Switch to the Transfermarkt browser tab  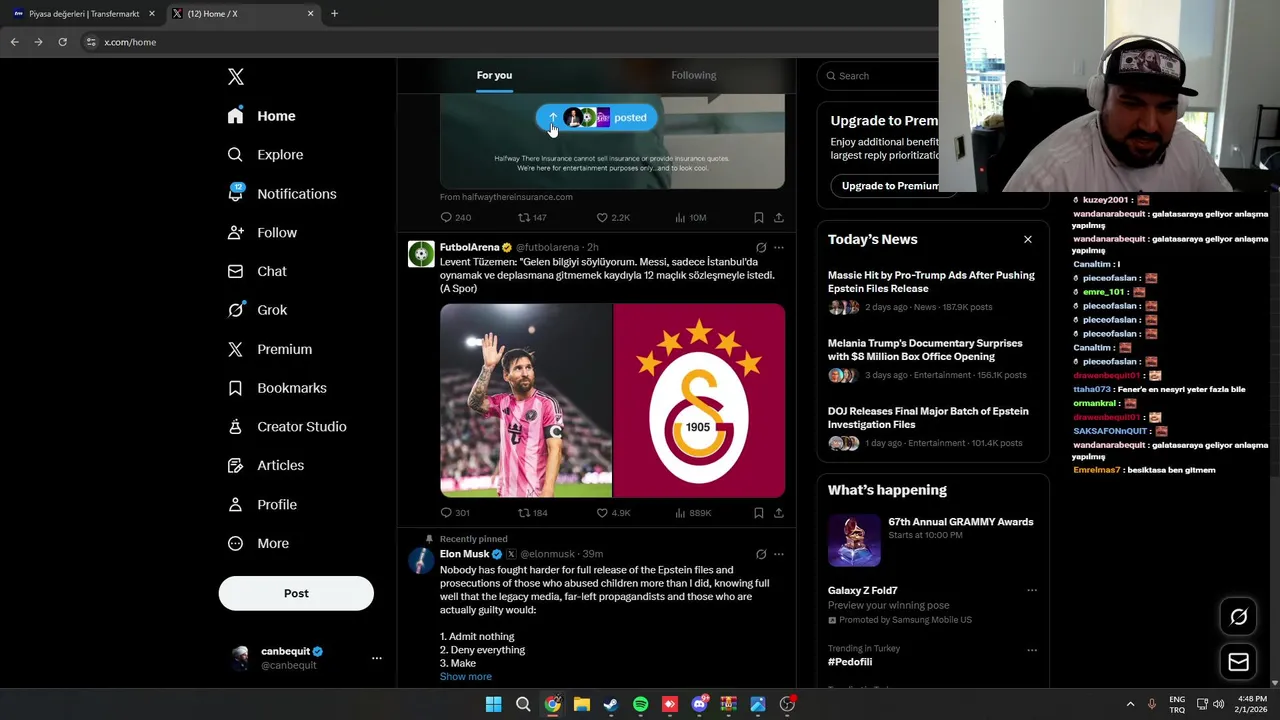84,14
